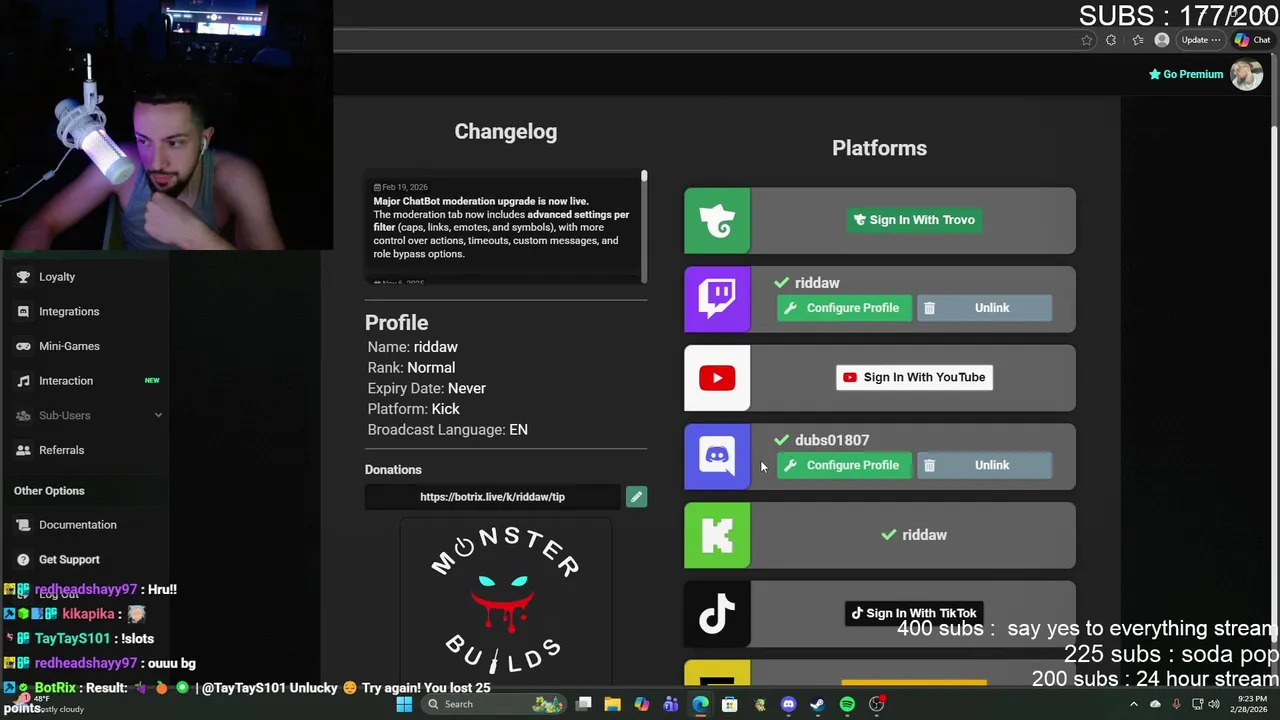Click the 'Rank: Normal' profile line
Screen dimensions: 1280x720
(x=411, y=367)
